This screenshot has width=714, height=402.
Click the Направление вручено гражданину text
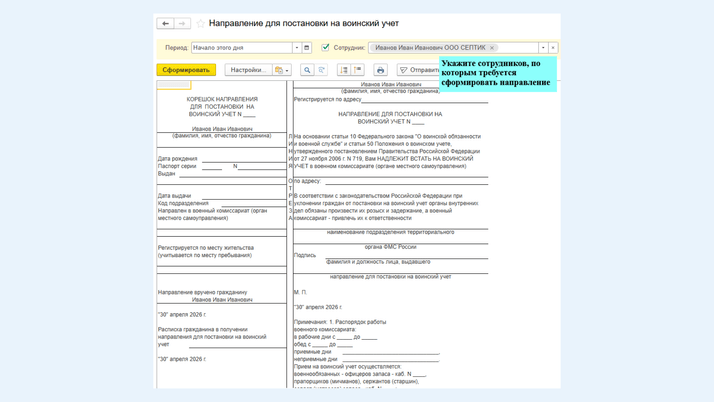(x=203, y=292)
